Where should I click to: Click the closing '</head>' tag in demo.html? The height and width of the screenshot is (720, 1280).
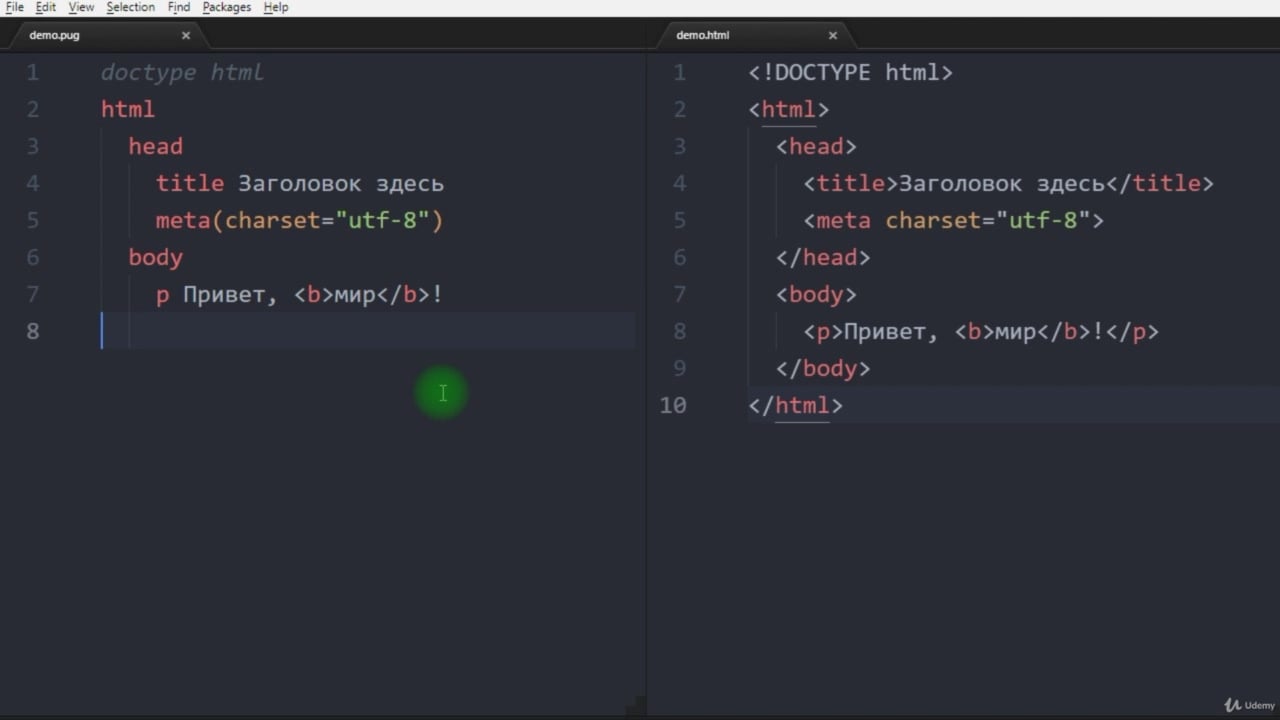point(823,258)
